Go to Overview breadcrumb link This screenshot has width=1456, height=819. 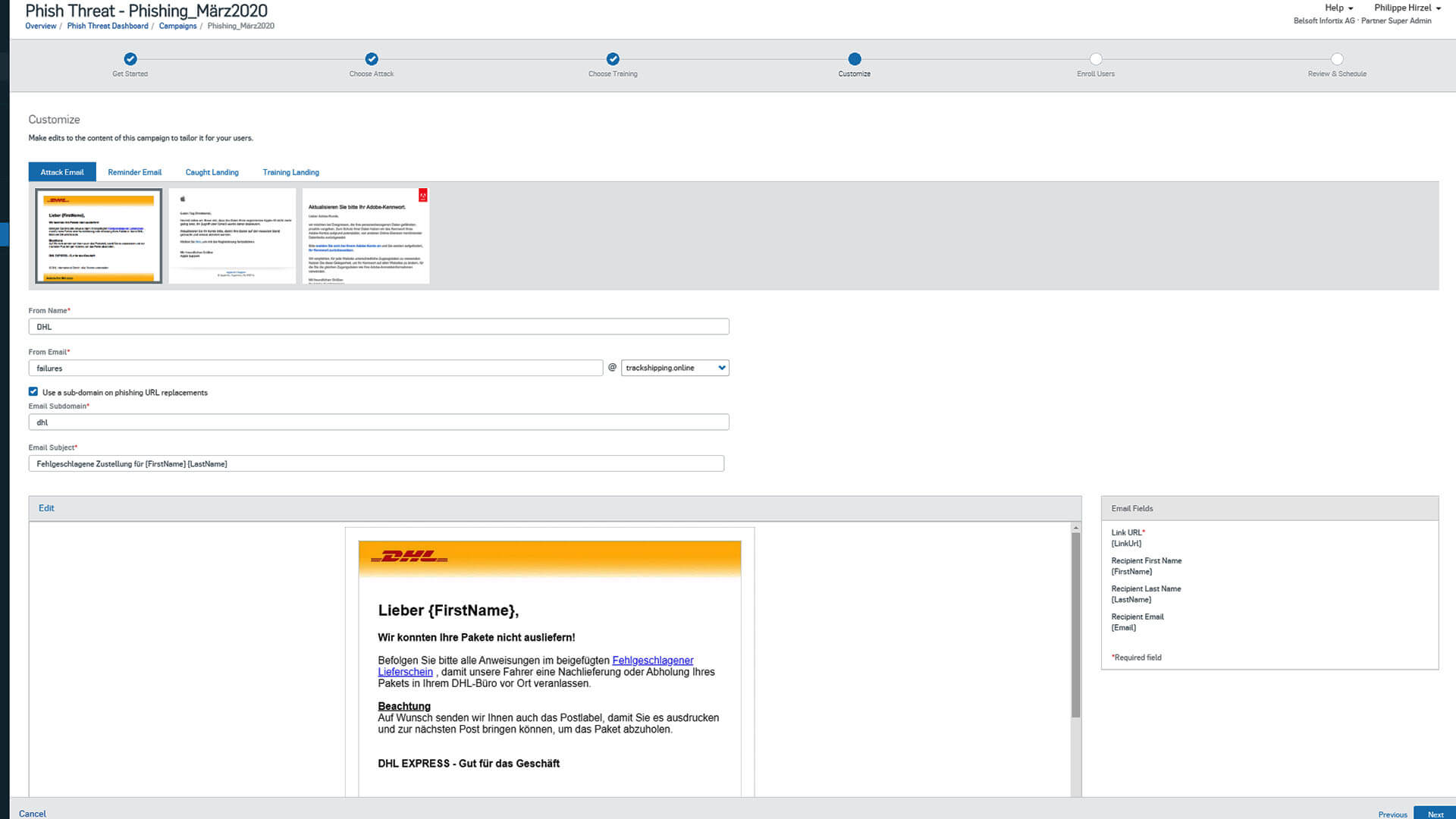pyautogui.click(x=41, y=26)
